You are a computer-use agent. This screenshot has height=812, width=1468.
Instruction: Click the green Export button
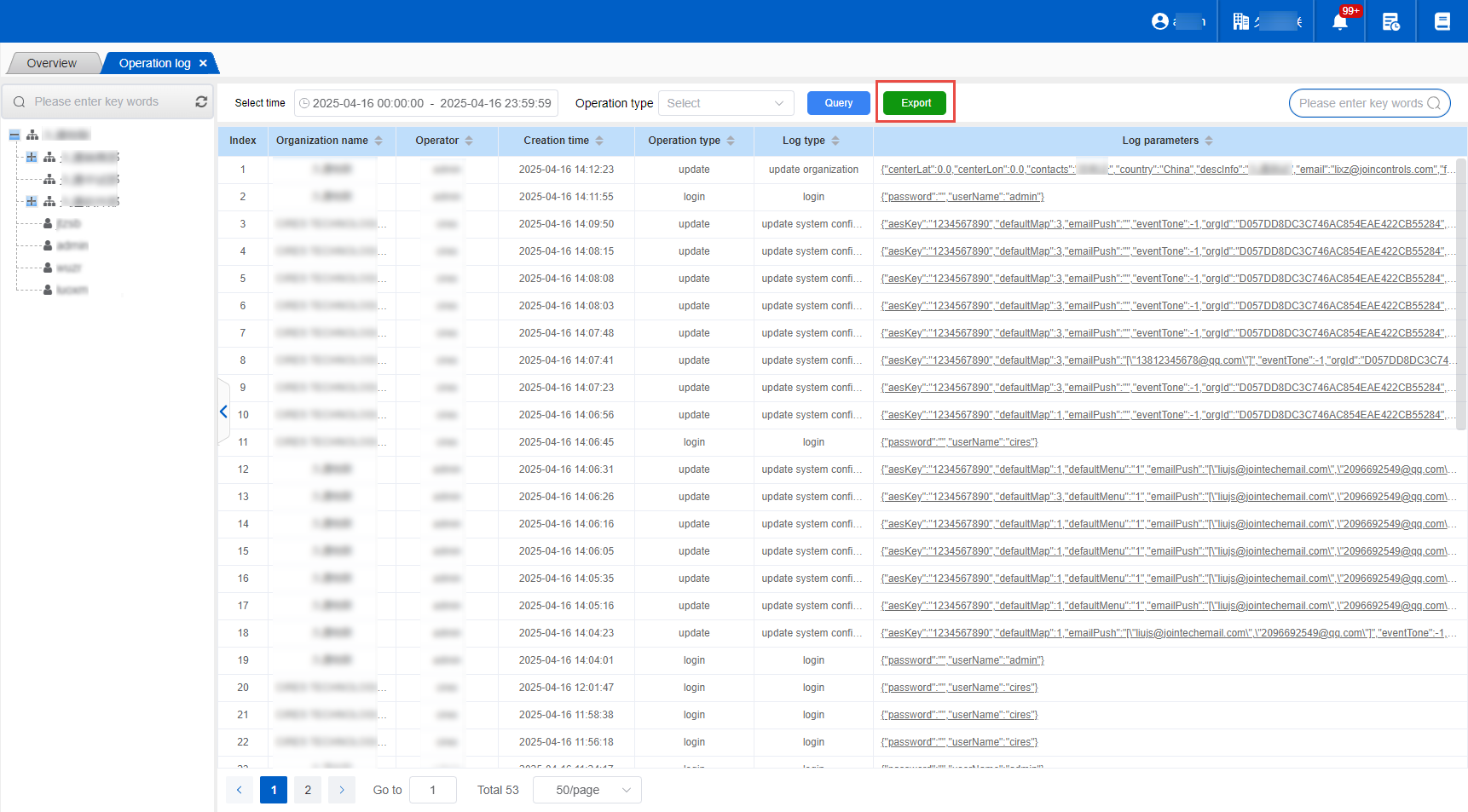pyautogui.click(x=915, y=103)
